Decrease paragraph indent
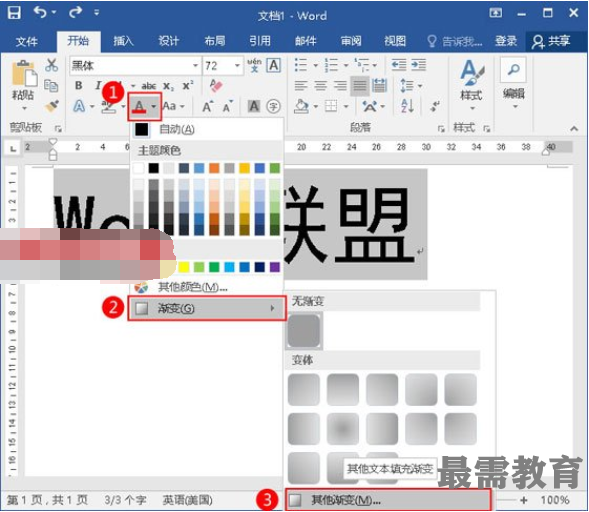Image resolution: width=589 pixels, height=512 pixels. pos(399,65)
